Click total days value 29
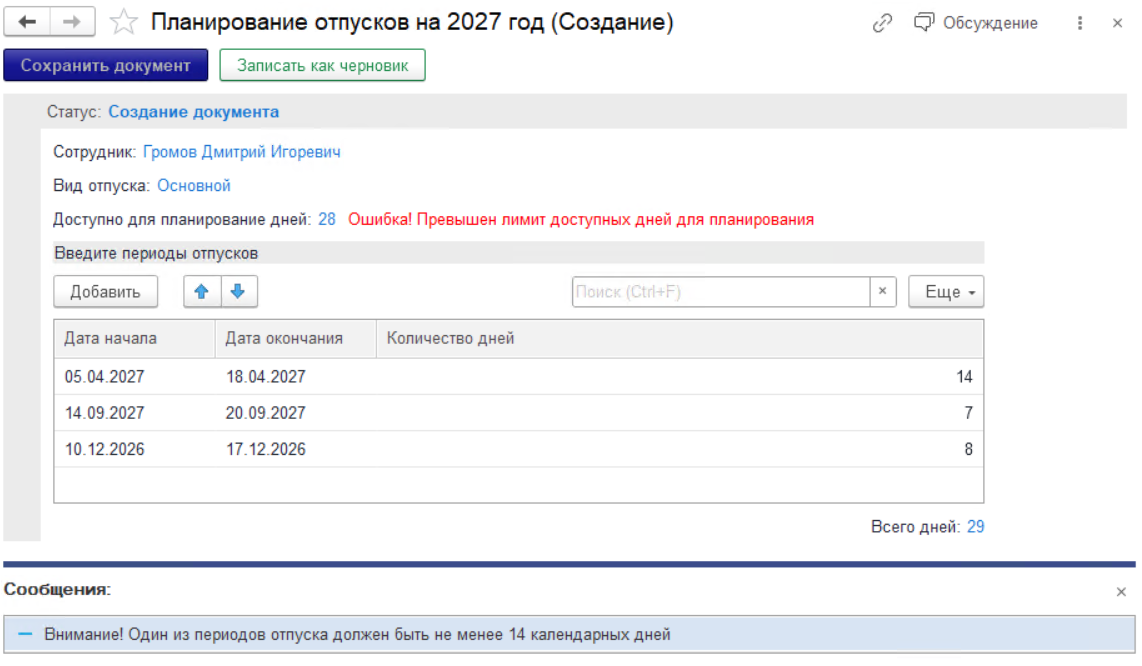Viewport: 1142px width, 666px height. [x=975, y=527]
